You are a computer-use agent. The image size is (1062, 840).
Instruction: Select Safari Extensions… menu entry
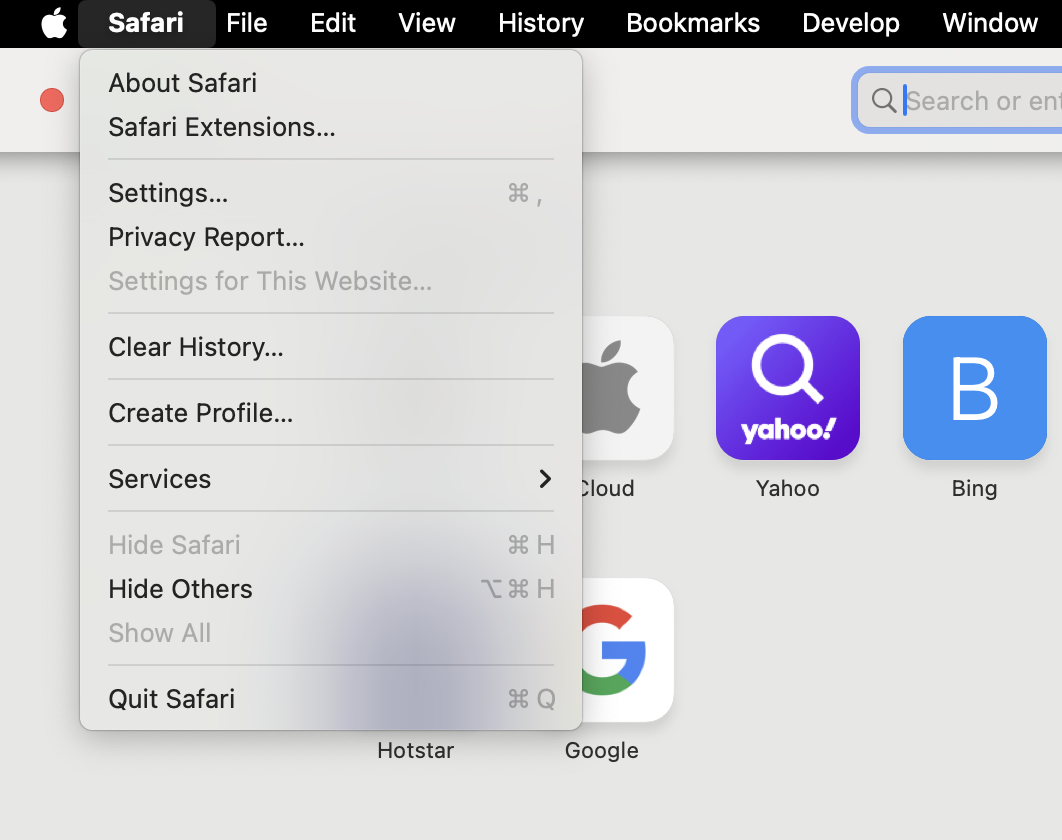[x=331, y=127]
